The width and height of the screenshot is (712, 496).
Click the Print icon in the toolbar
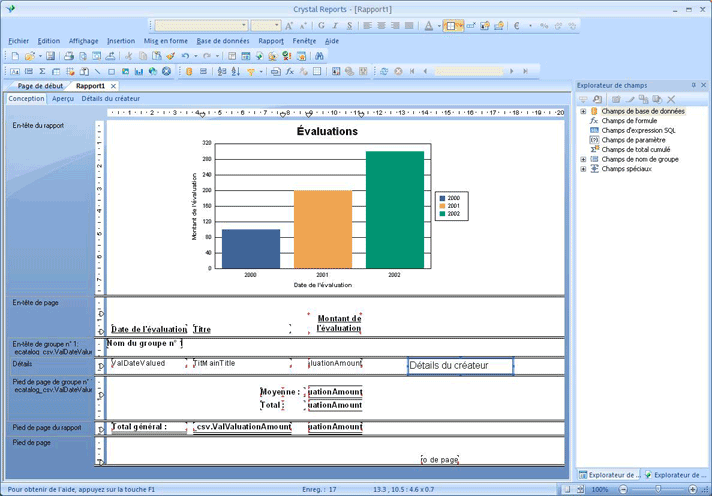click(x=68, y=56)
